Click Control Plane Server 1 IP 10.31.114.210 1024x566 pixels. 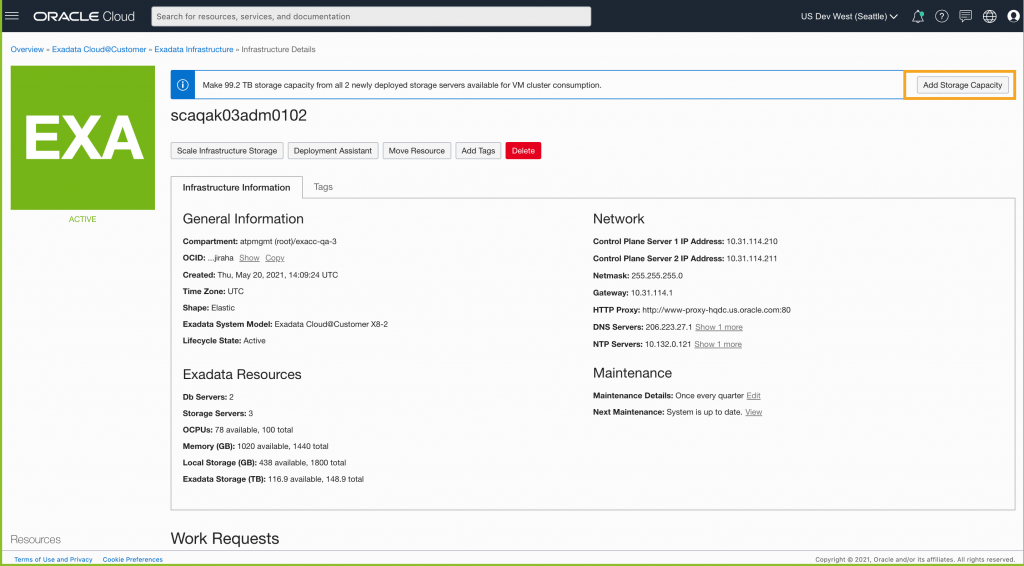(752, 242)
